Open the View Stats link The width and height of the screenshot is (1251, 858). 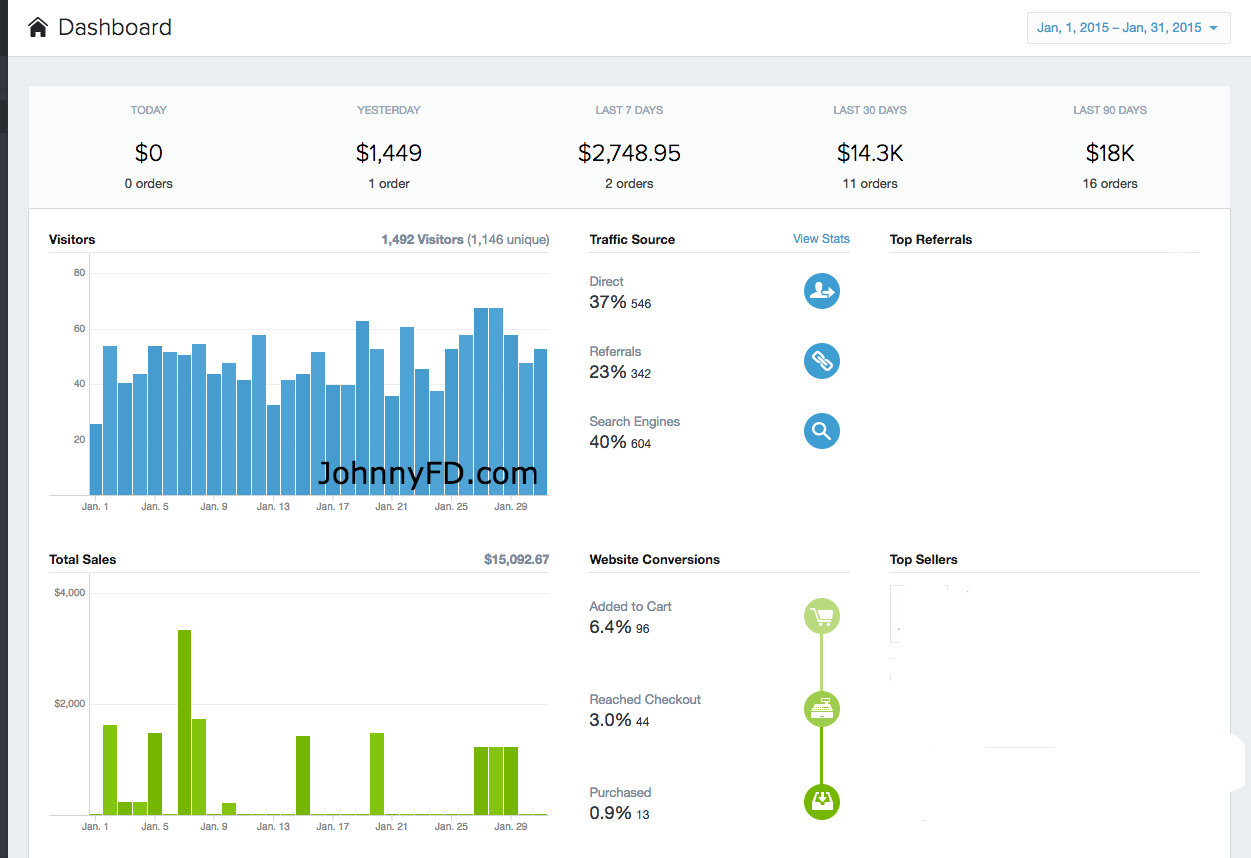tap(821, 239)
